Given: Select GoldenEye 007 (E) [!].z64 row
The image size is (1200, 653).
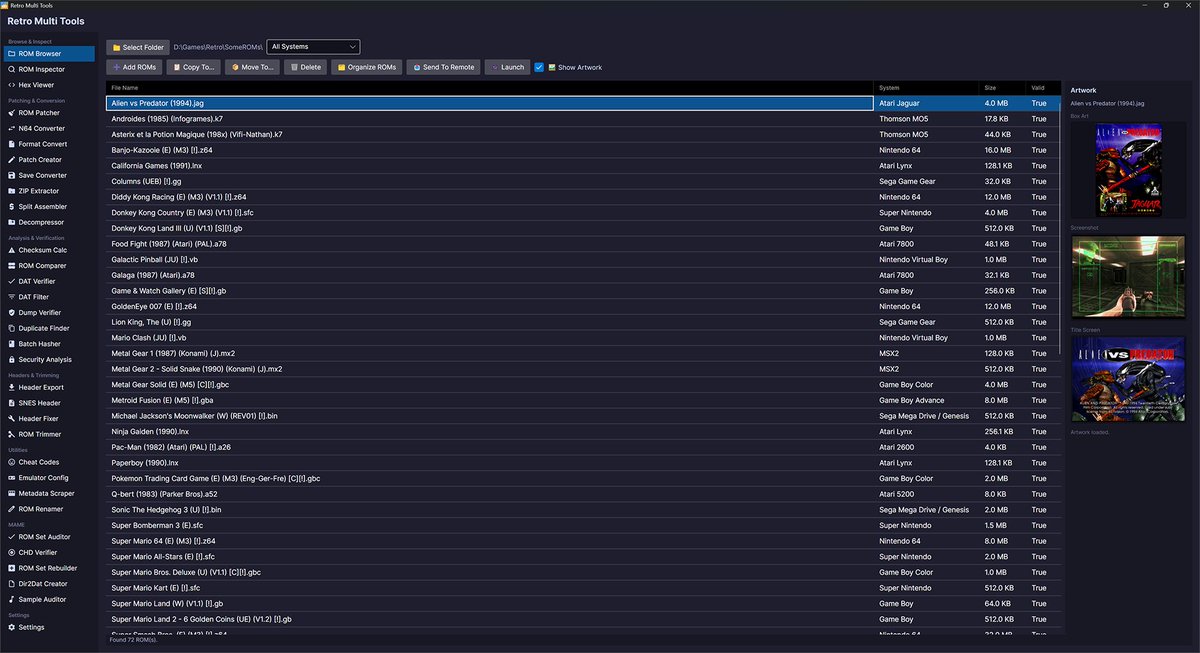Looking at the screenshot, I should (x=582, y=306).
